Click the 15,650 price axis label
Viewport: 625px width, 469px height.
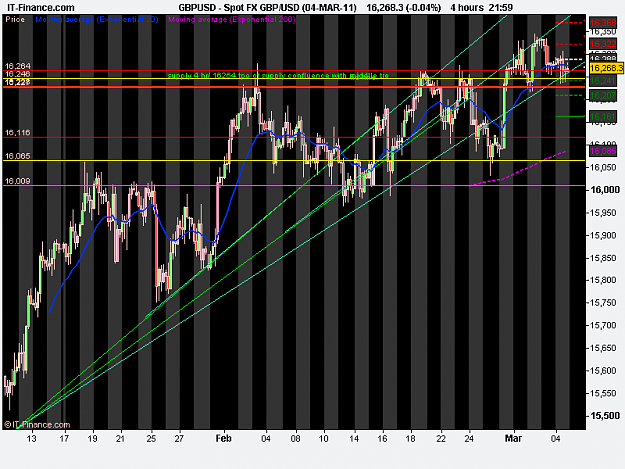tap(605, 348)
